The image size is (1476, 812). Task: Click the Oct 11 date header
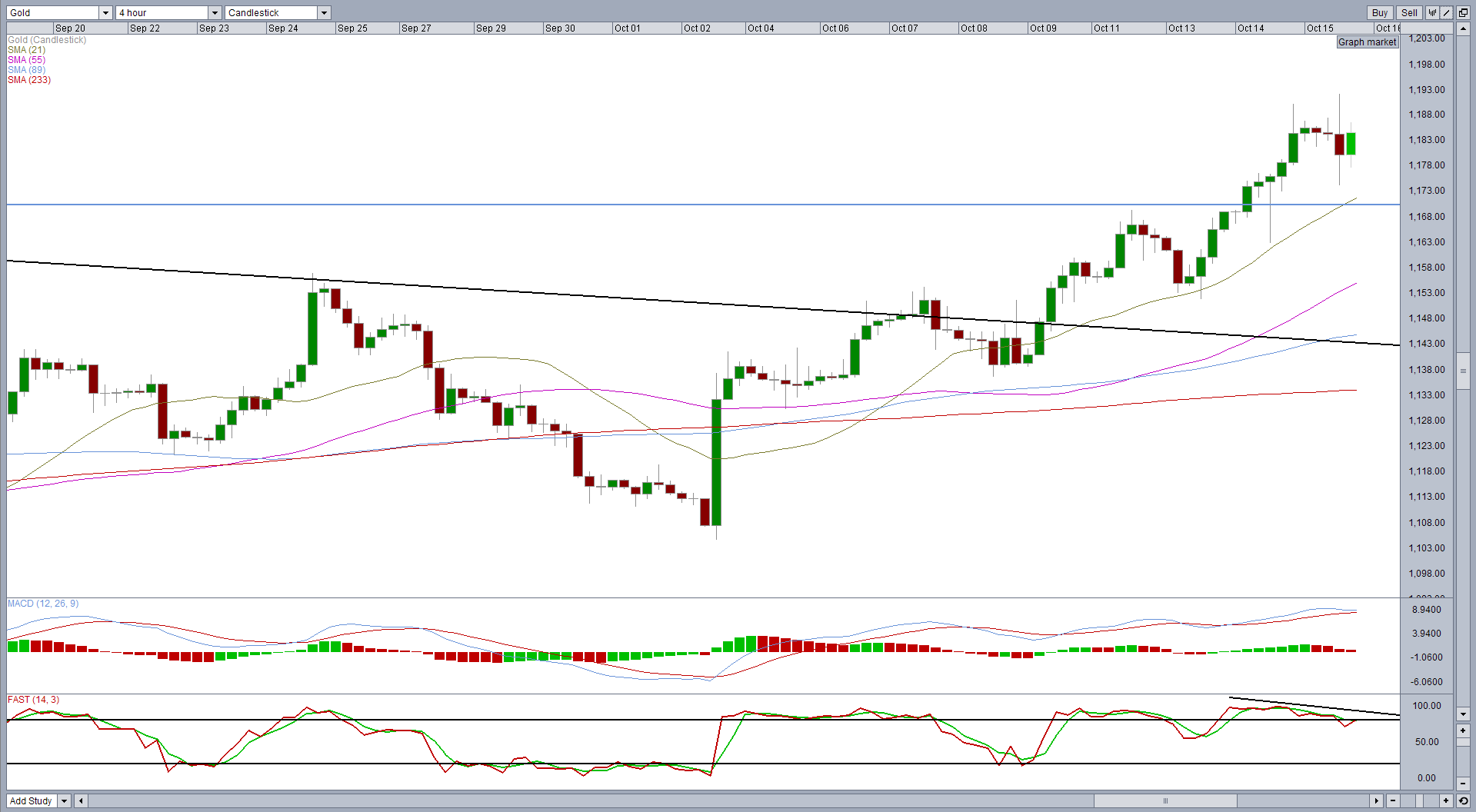click(x=1106, y=28)
